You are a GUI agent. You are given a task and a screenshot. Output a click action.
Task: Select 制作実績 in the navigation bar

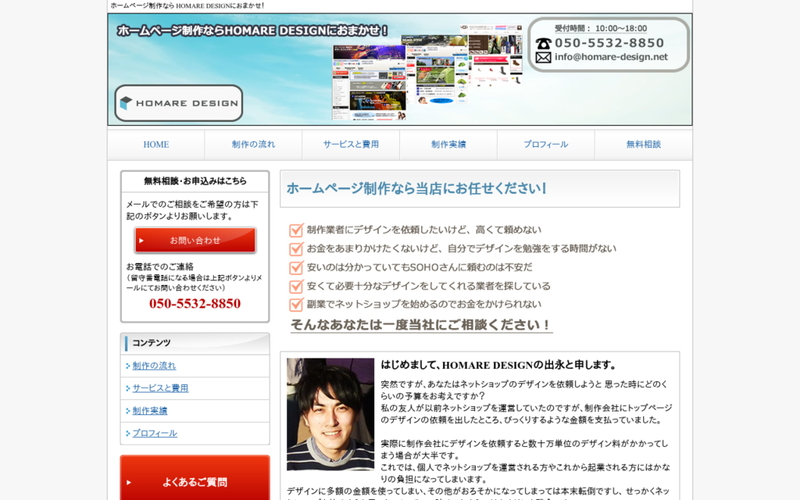point(448,144)
